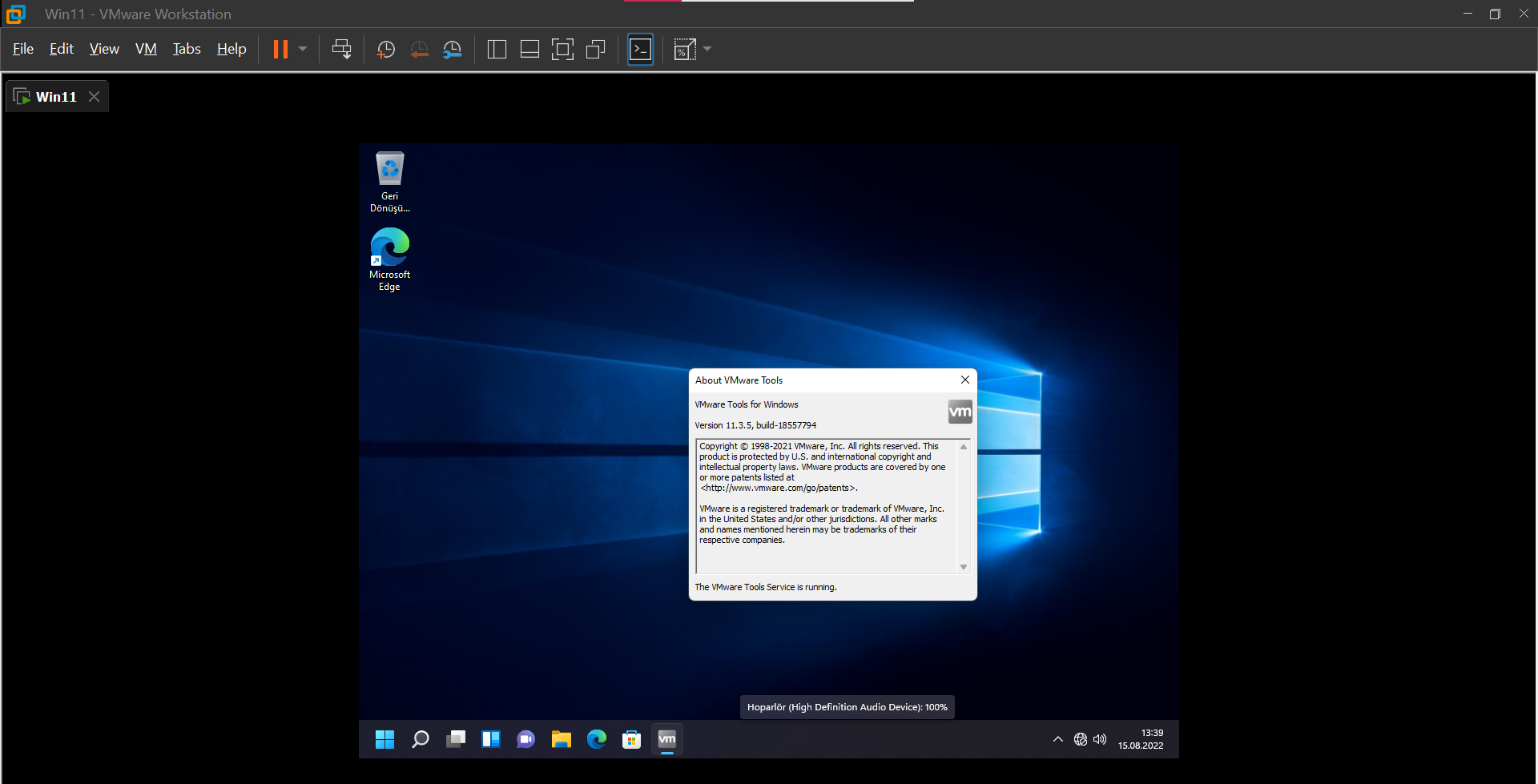The image size is (1538, 784).
Task: Expand the stretch guest dropdown arrow
Action: [x=707, y=50]
